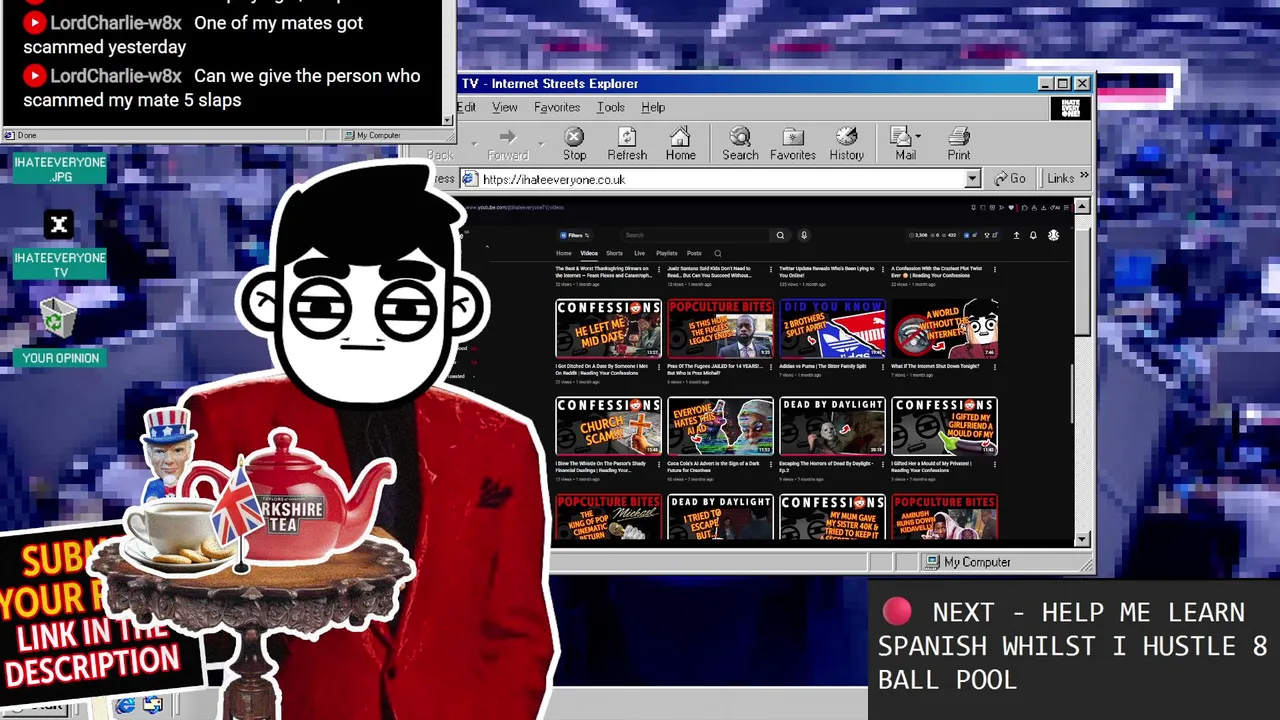Open the I Gifted My Girlfriend thumbnail
1280x720 pixels.
pyautogui.click(x=944, y=426)
